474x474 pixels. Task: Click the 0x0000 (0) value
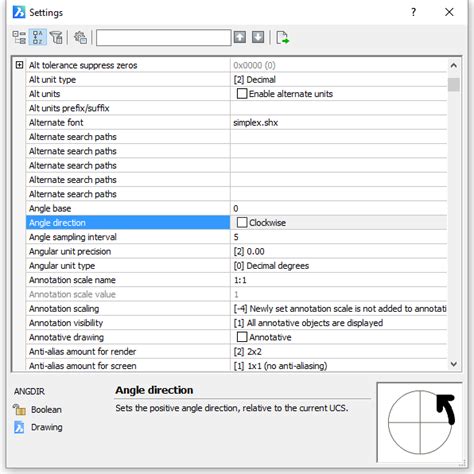(254, 65)
